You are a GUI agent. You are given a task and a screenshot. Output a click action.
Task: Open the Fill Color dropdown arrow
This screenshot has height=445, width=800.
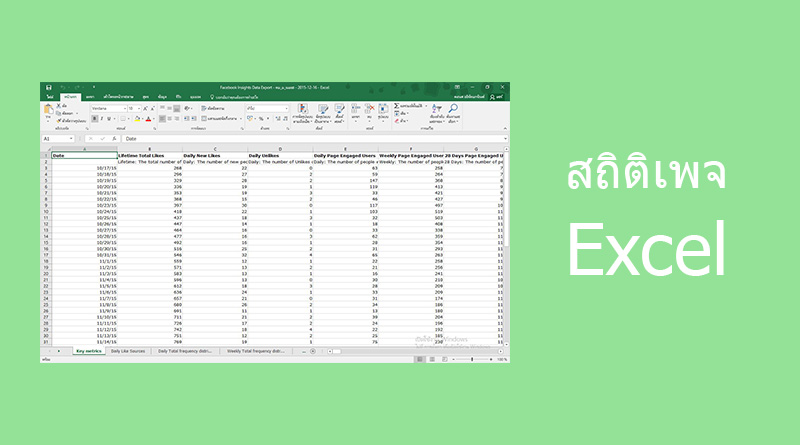(x=142, y=119)
